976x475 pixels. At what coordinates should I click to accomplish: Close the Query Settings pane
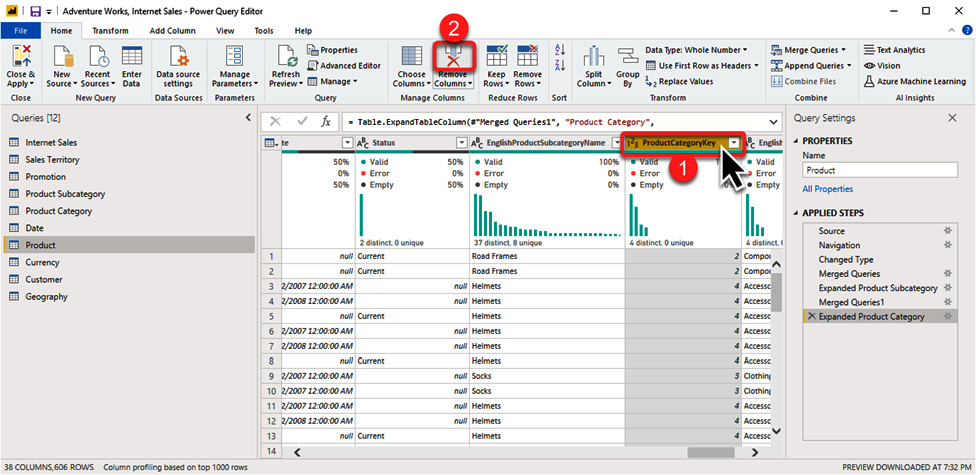tap(952, 118)
